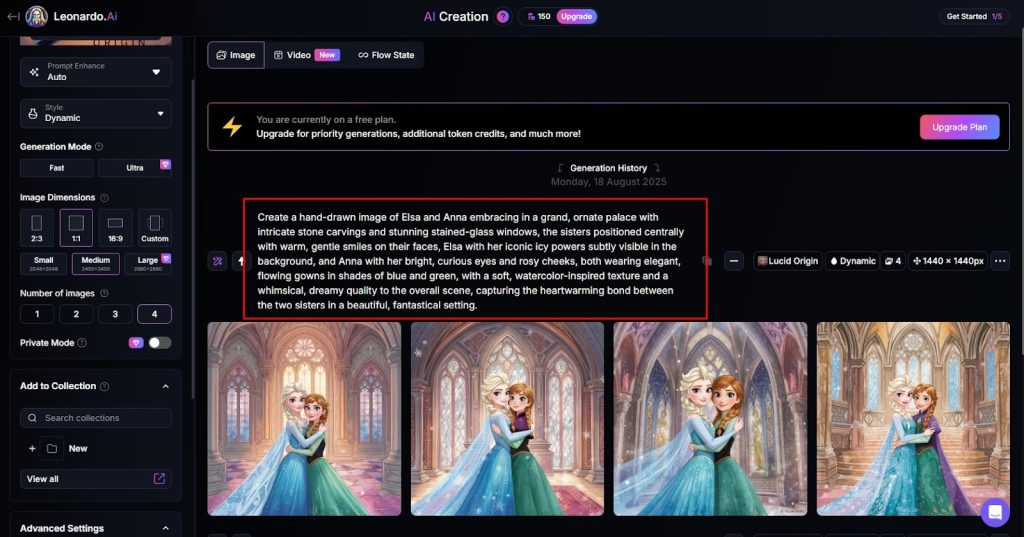Image resolution: width=1024 pixels, height=537 pixels.
Task: Click the Search collections input field
Action: point(96,418)
